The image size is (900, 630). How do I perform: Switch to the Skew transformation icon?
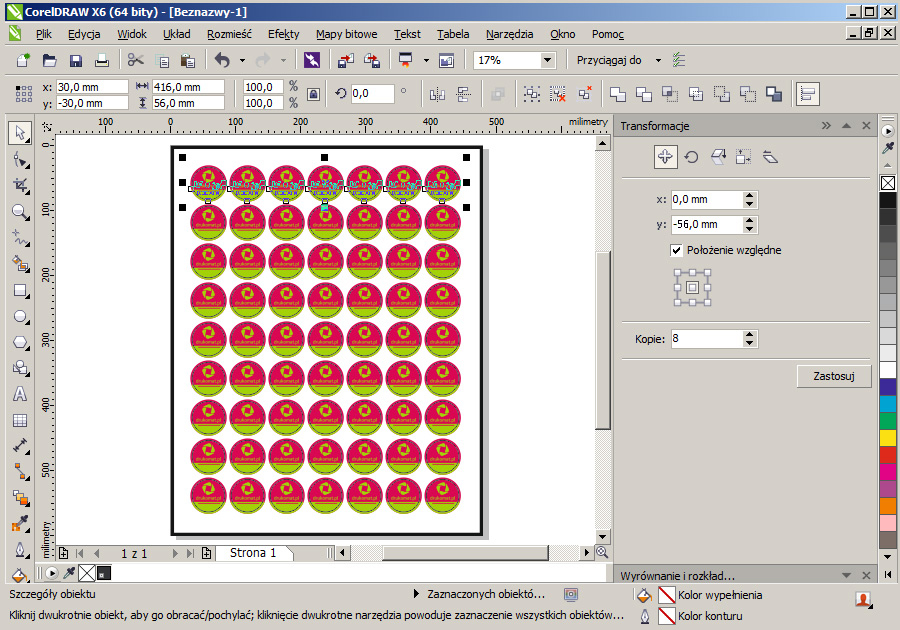pyautogui.click(x=770, y=157)
